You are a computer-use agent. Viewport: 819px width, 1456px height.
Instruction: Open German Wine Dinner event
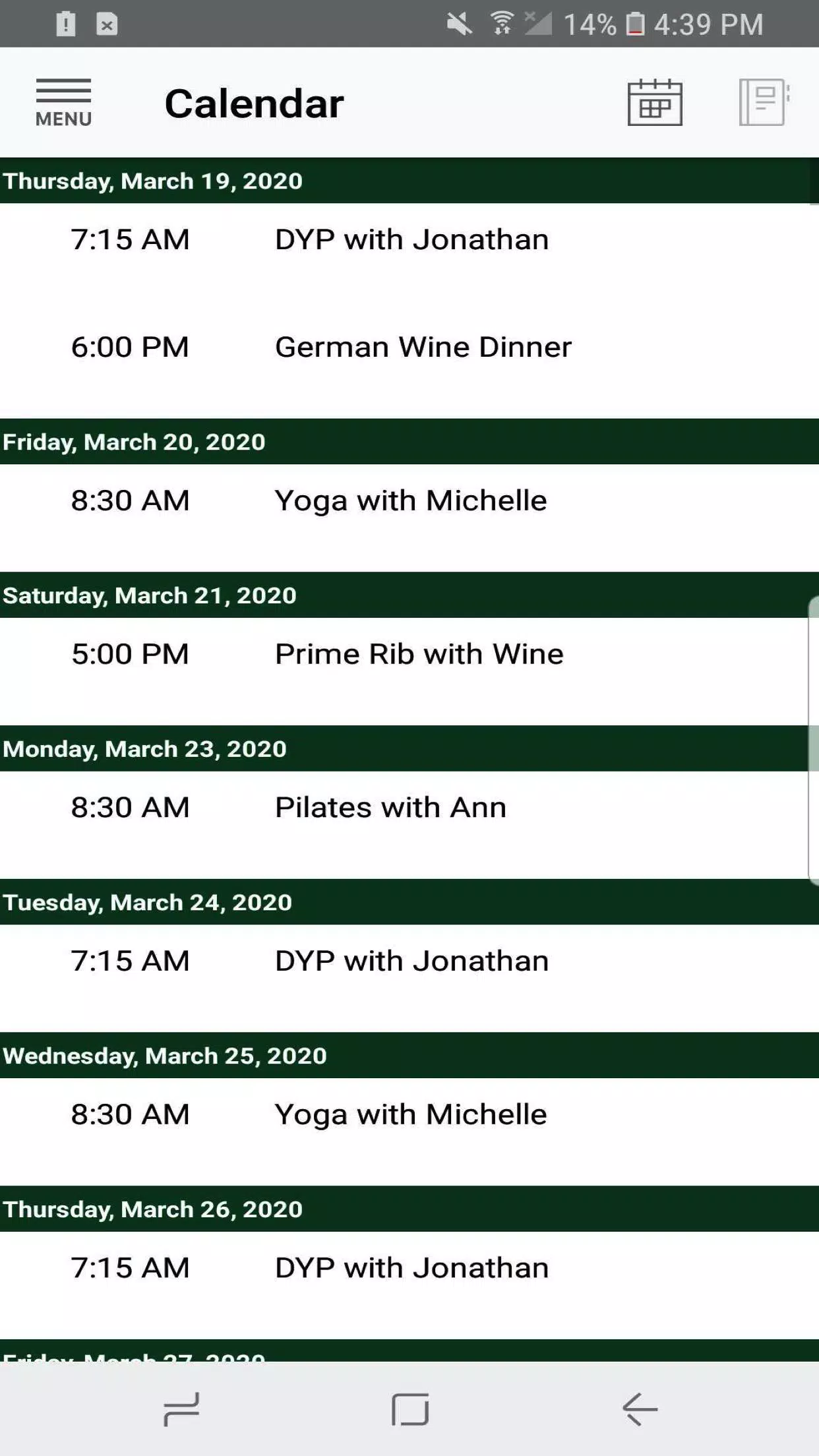tap(409, 348)
